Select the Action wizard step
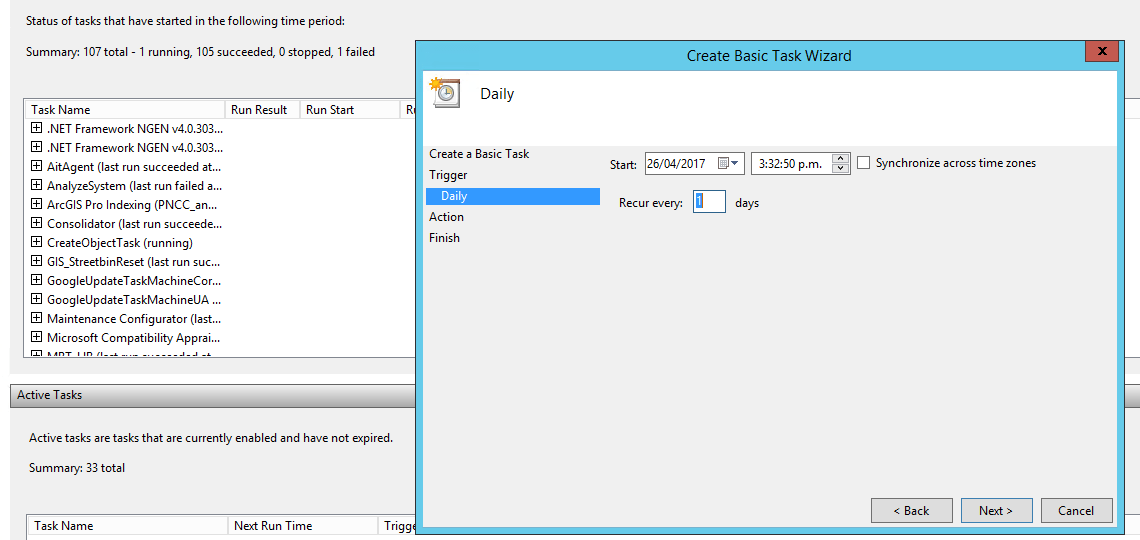Viewport: 1140px width, 540px height. click(x=446, y=217)
